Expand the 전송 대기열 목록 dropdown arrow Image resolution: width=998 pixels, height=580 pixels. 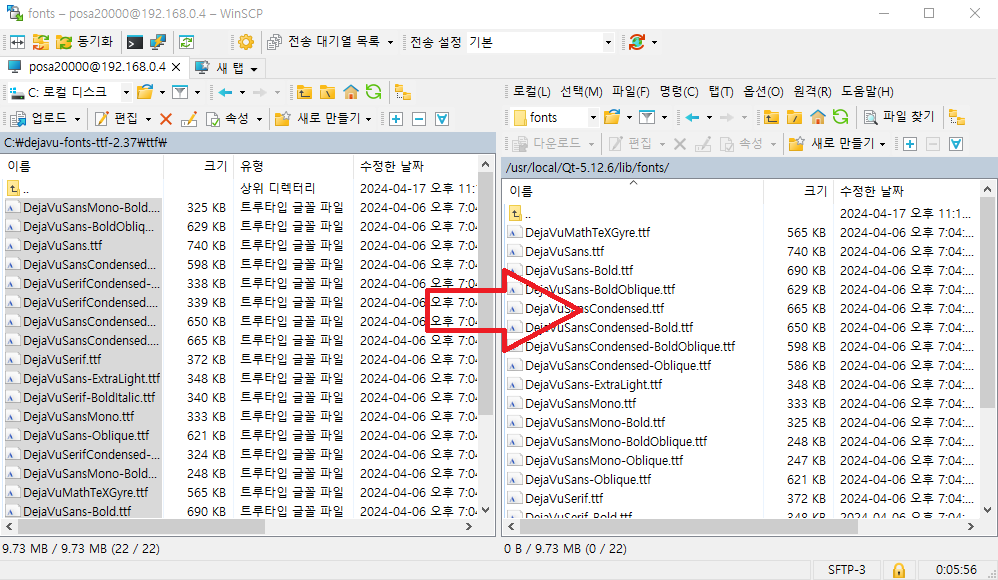390,43
